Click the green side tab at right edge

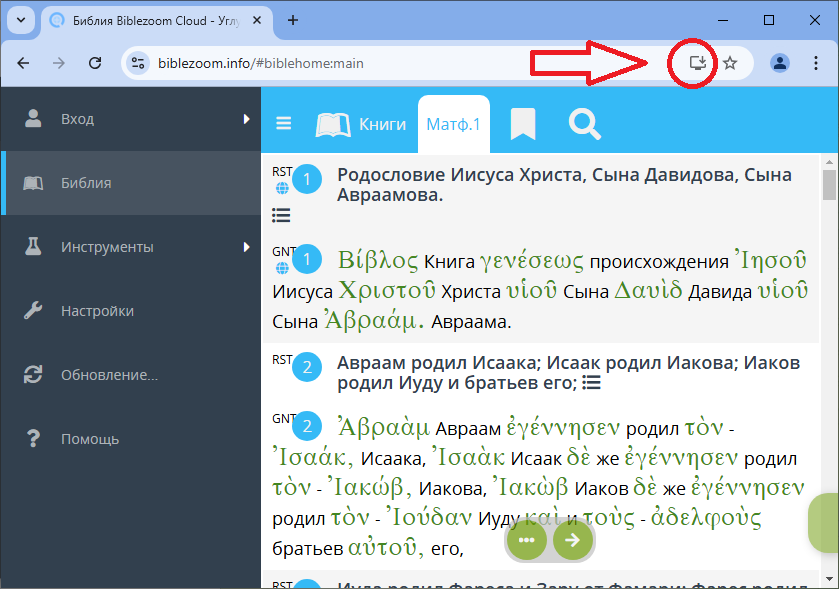[824, 523]
